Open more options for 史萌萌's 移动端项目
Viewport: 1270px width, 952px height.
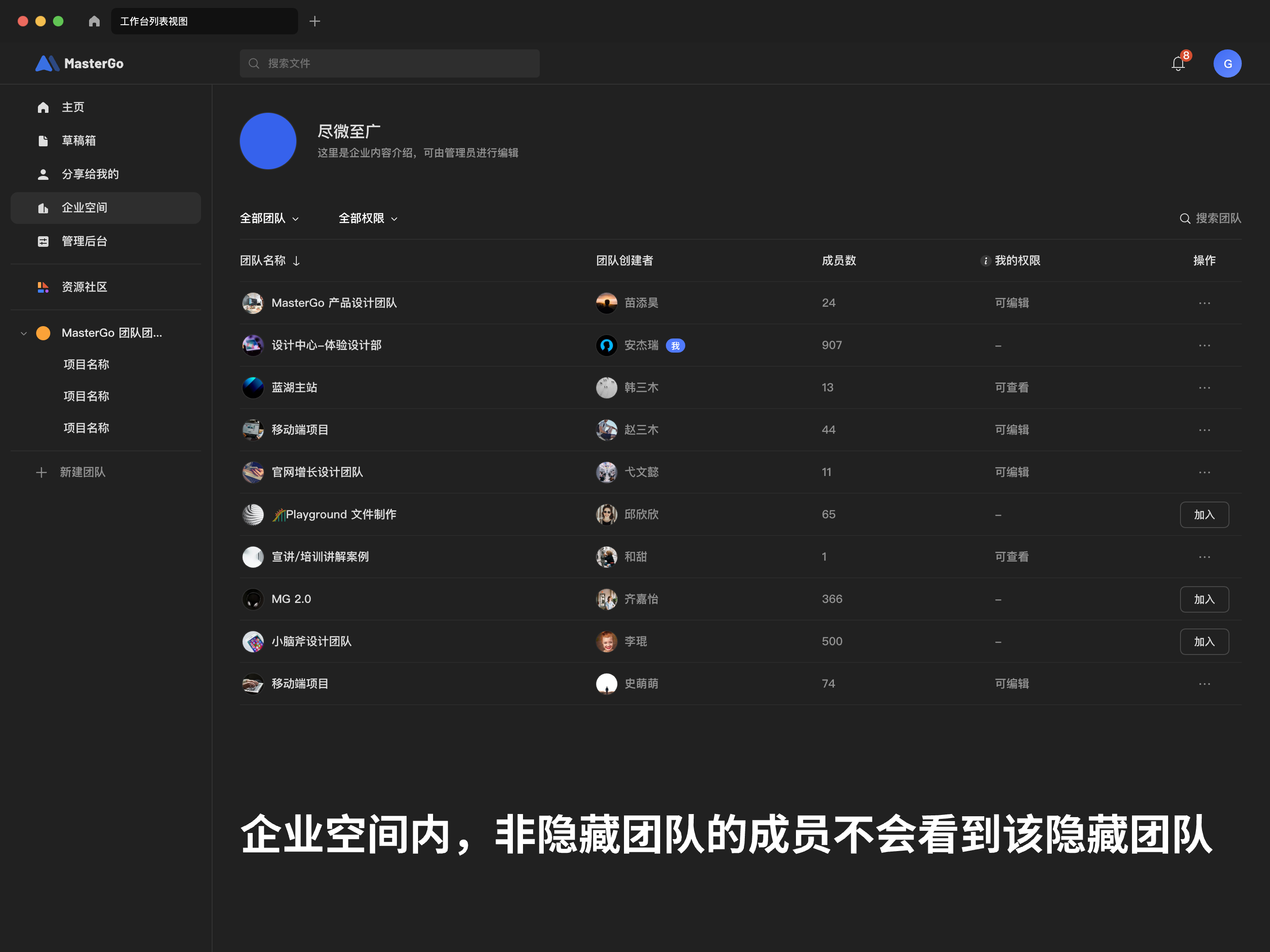click(1204, 684)
